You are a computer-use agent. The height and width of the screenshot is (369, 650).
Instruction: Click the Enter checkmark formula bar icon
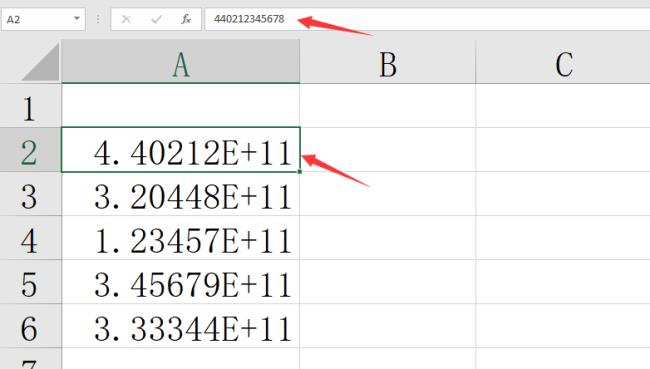pyautogui.click(x=156, y=19)
